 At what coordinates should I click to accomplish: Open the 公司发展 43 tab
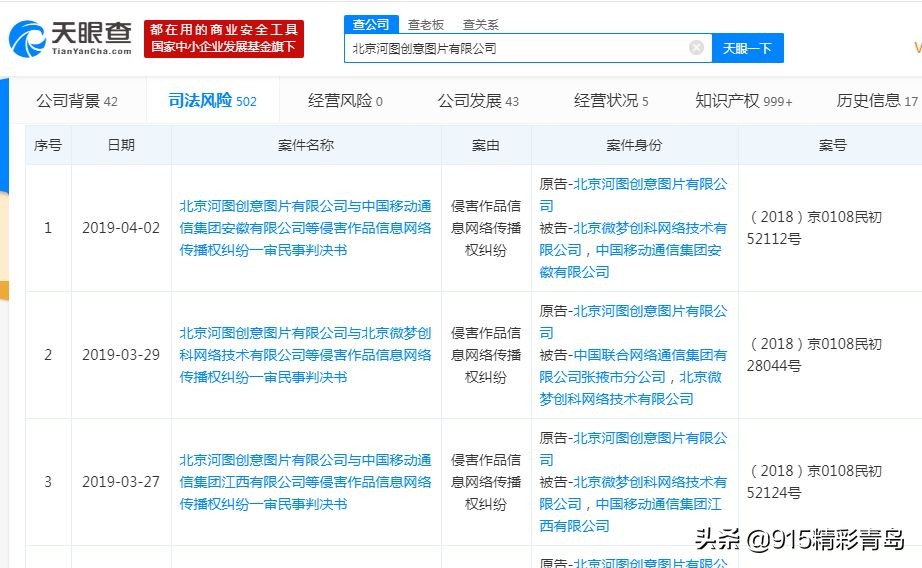point(478,101)
